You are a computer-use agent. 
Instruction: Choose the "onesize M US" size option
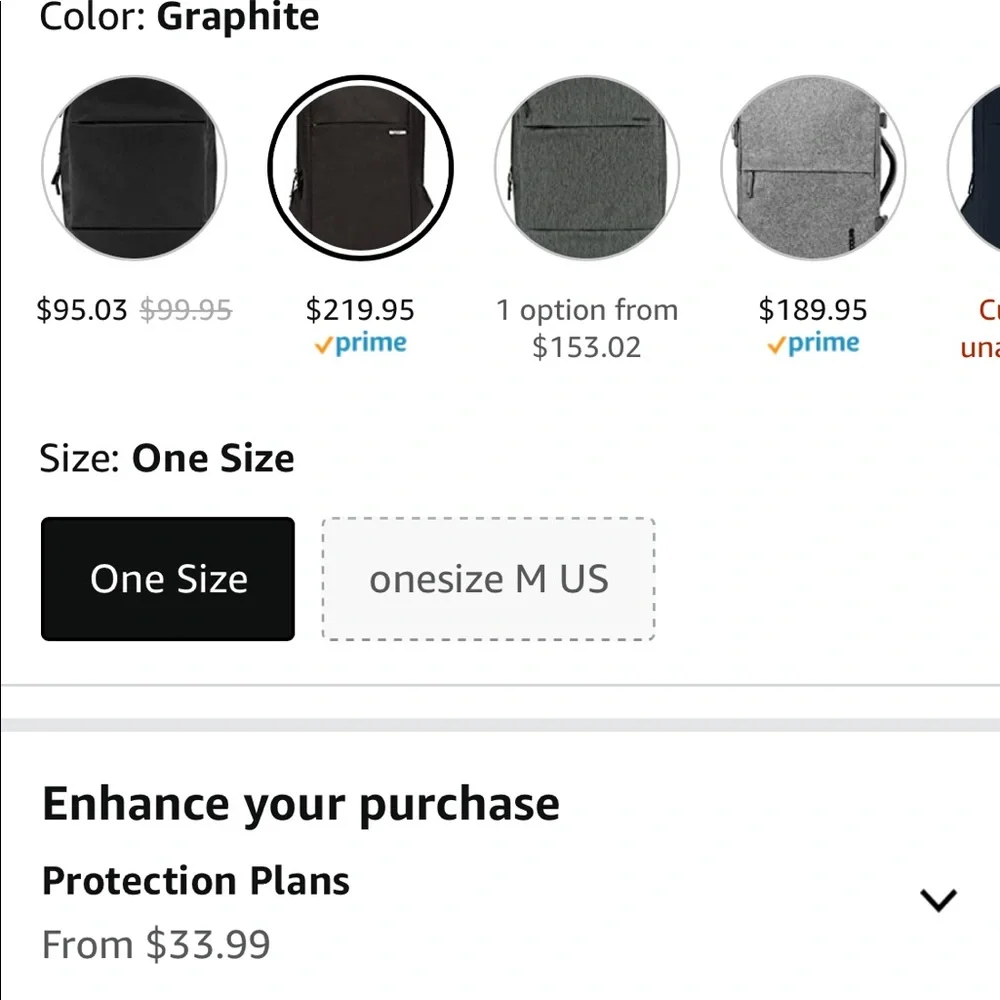coord(488,579)
